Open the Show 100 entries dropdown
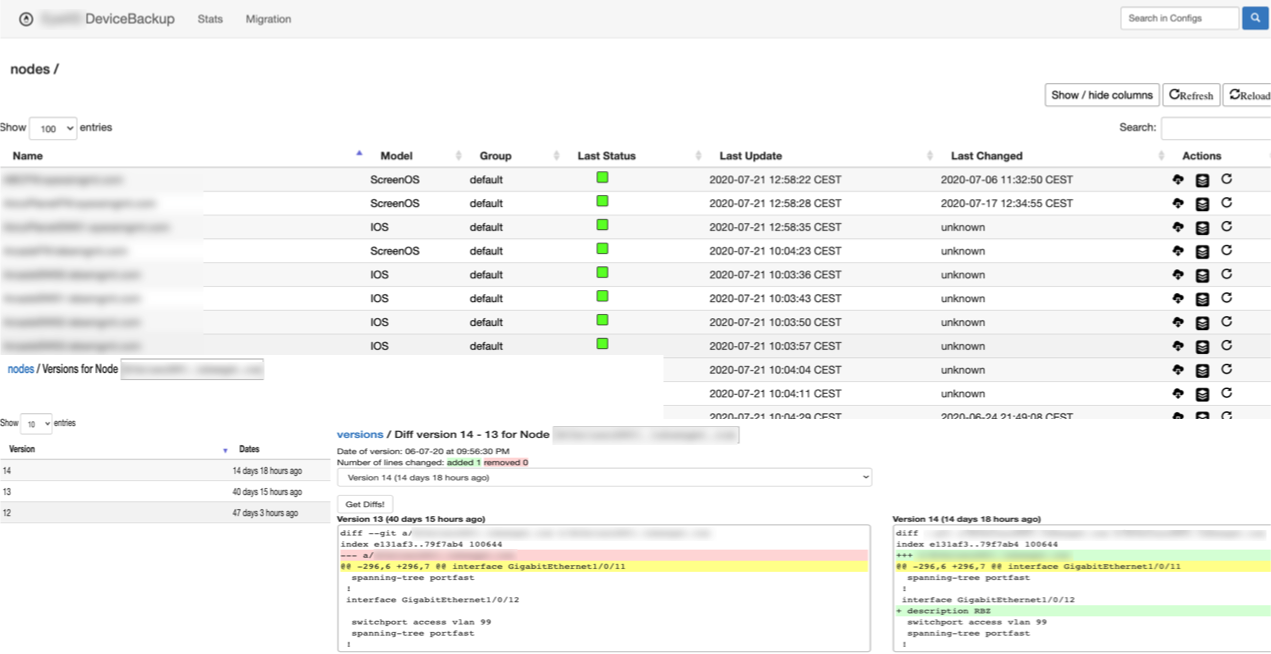 [53, 129]
